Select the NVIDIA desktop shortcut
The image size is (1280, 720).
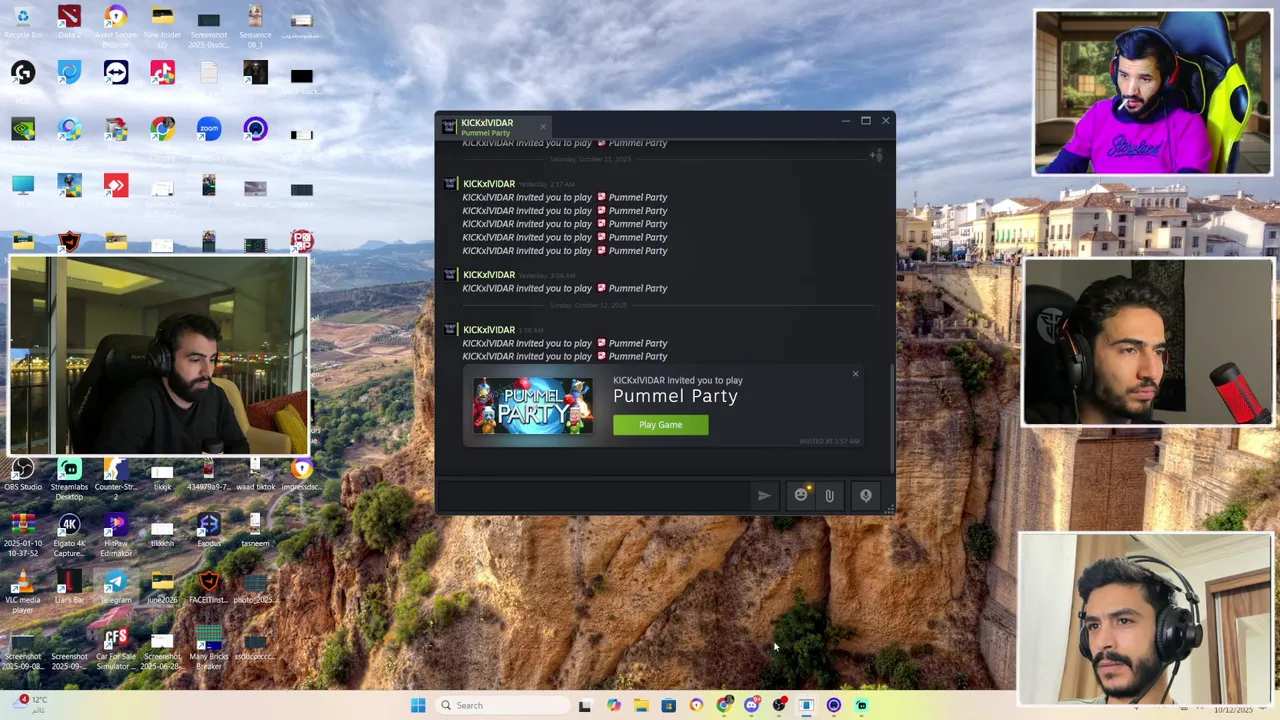point(23,130)
